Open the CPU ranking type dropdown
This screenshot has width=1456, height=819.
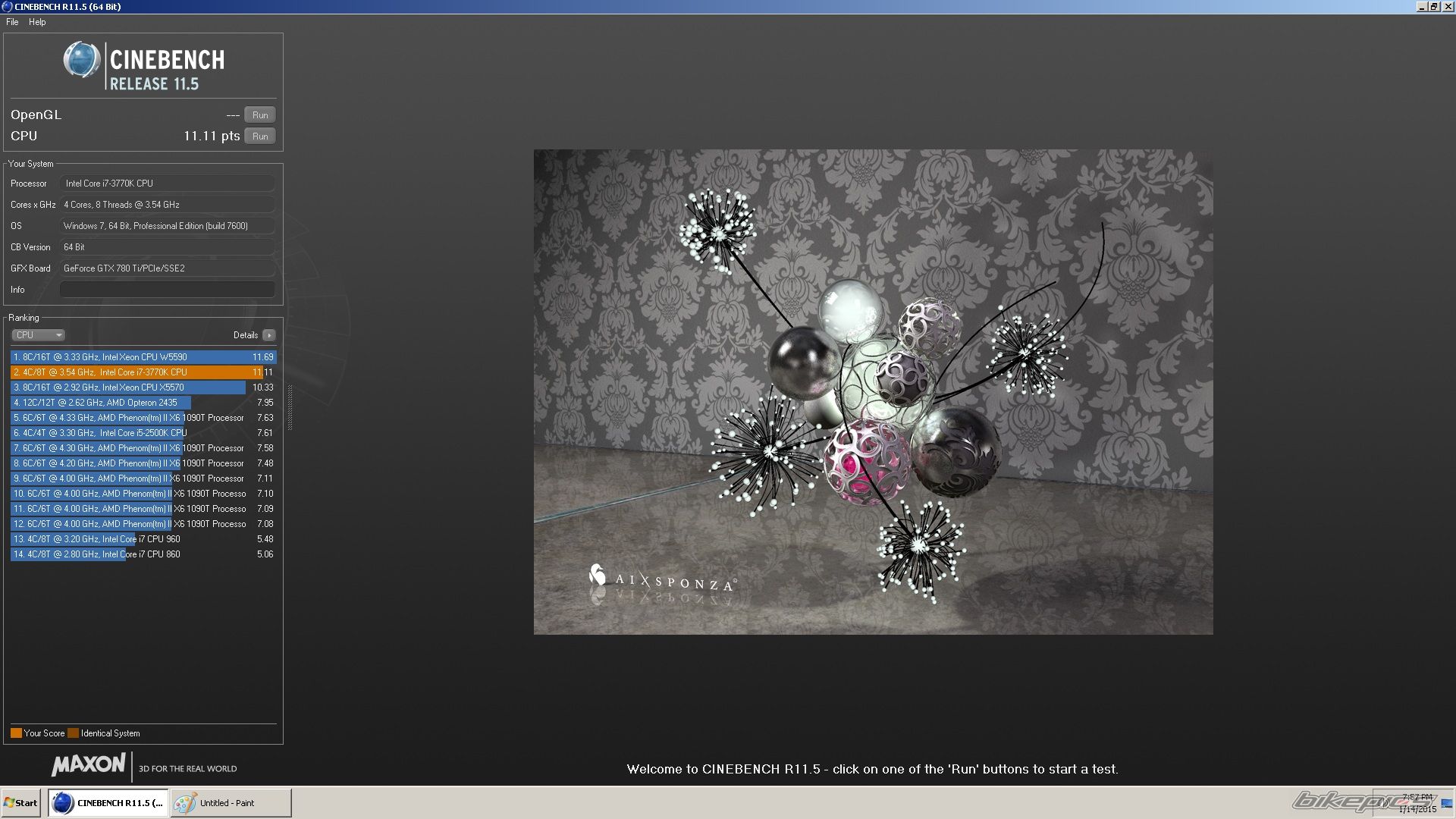38,335
